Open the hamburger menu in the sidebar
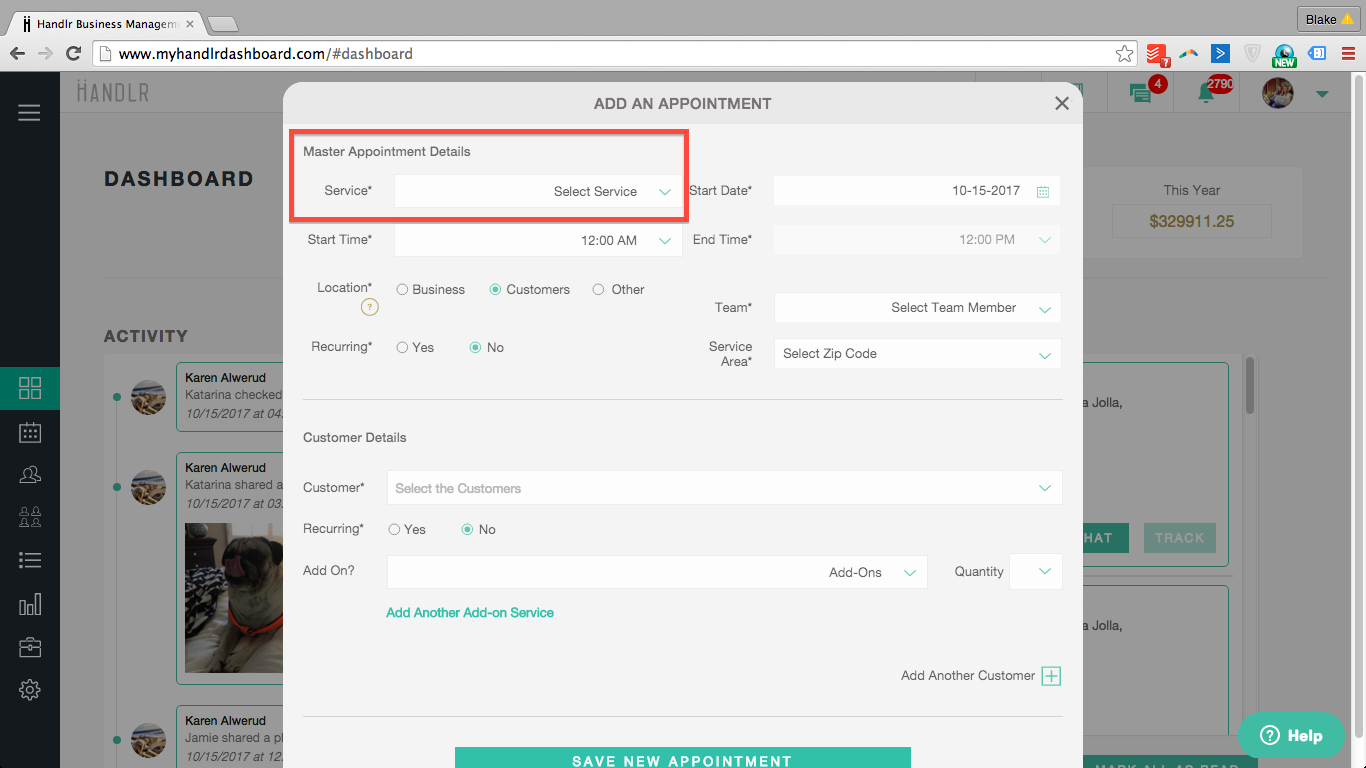 pos(29,113)
